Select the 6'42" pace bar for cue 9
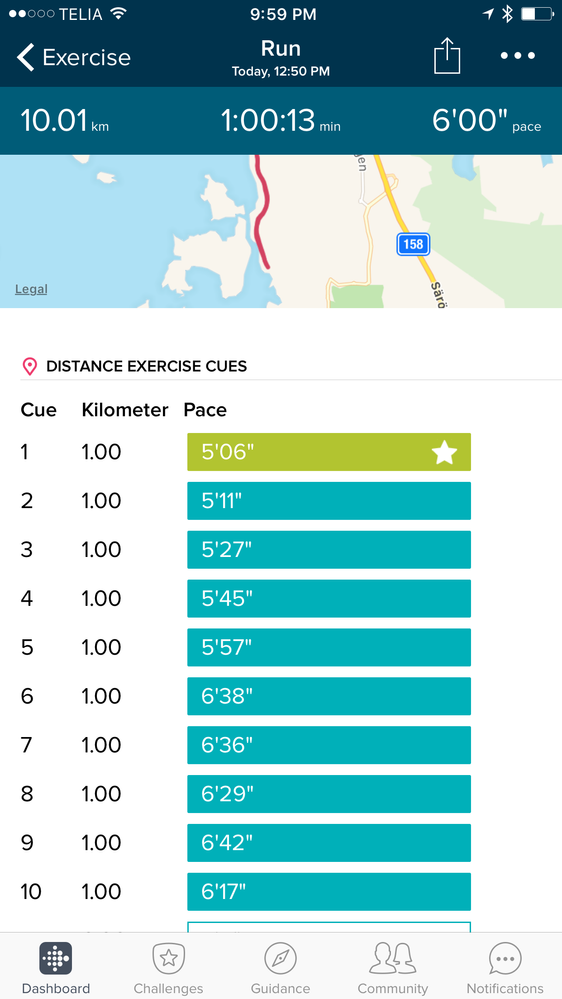This screenshot has height=999, width=562. coord(329,843)
